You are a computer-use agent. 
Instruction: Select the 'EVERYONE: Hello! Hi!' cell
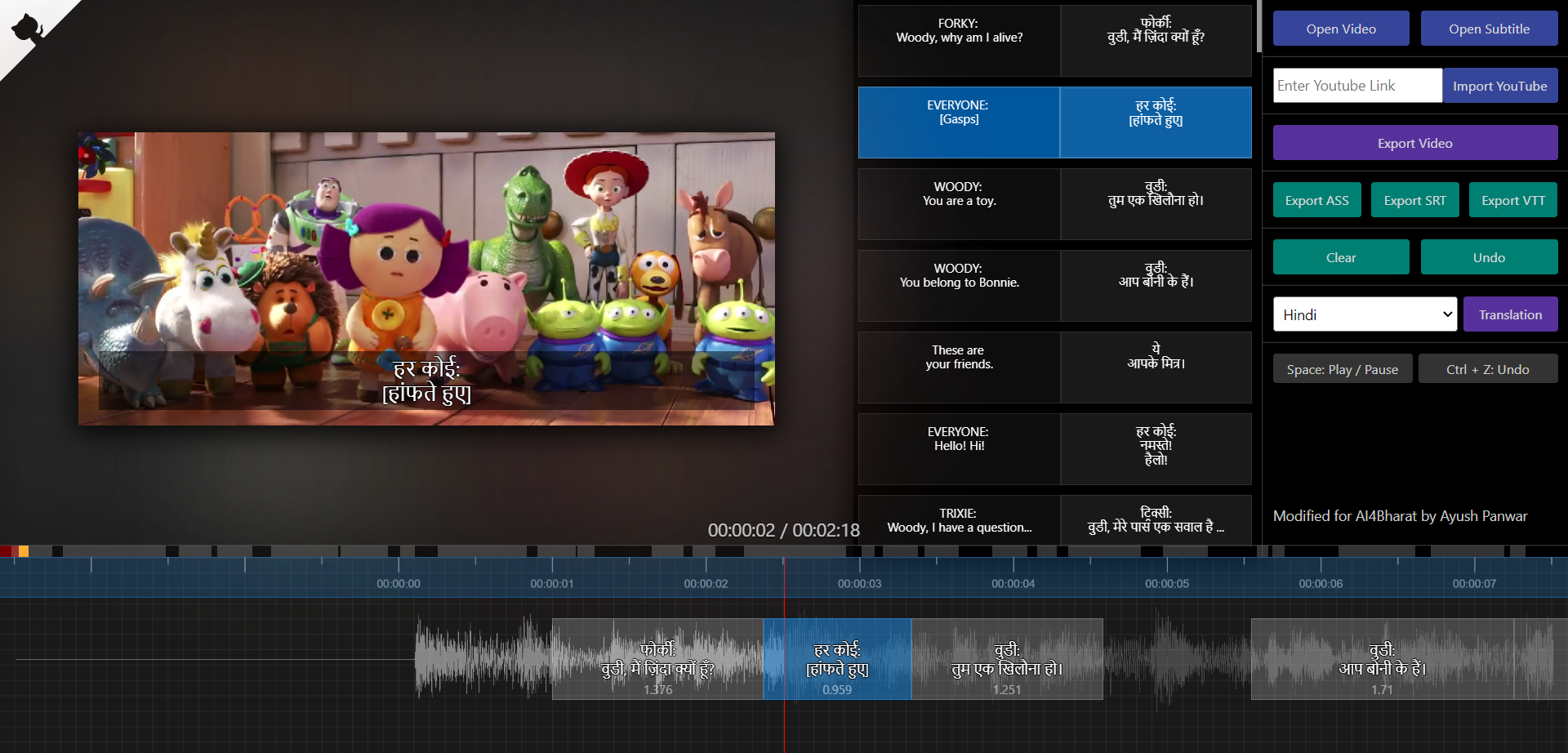tap(959, 449)
